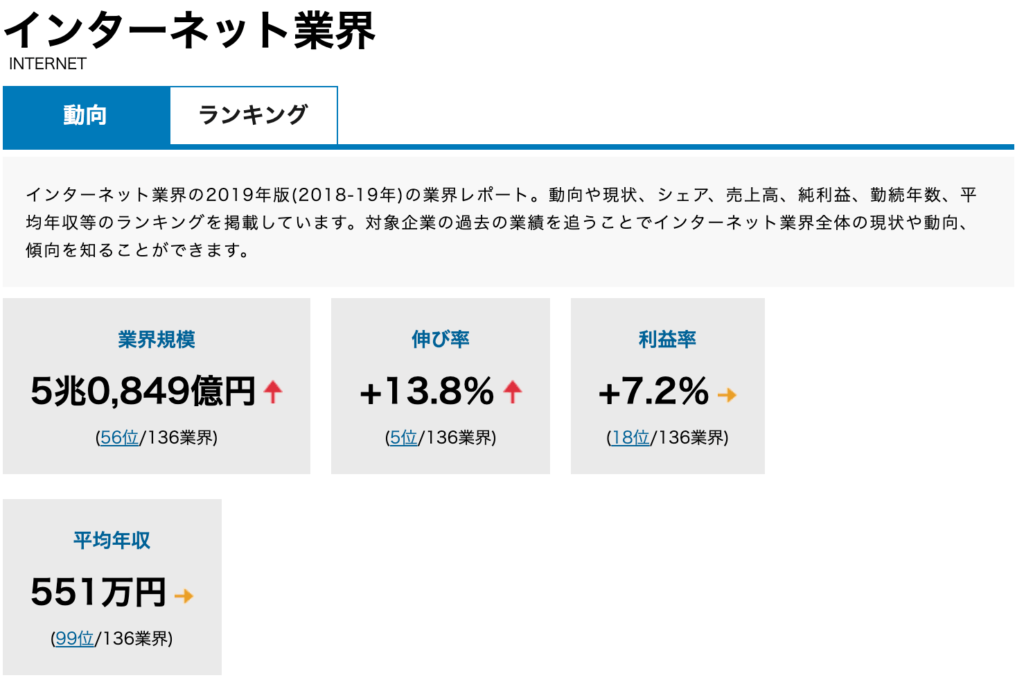Select the 551万円 average salary figure
This screenshot has height=689, width=1024.
[x=98, y=593]
